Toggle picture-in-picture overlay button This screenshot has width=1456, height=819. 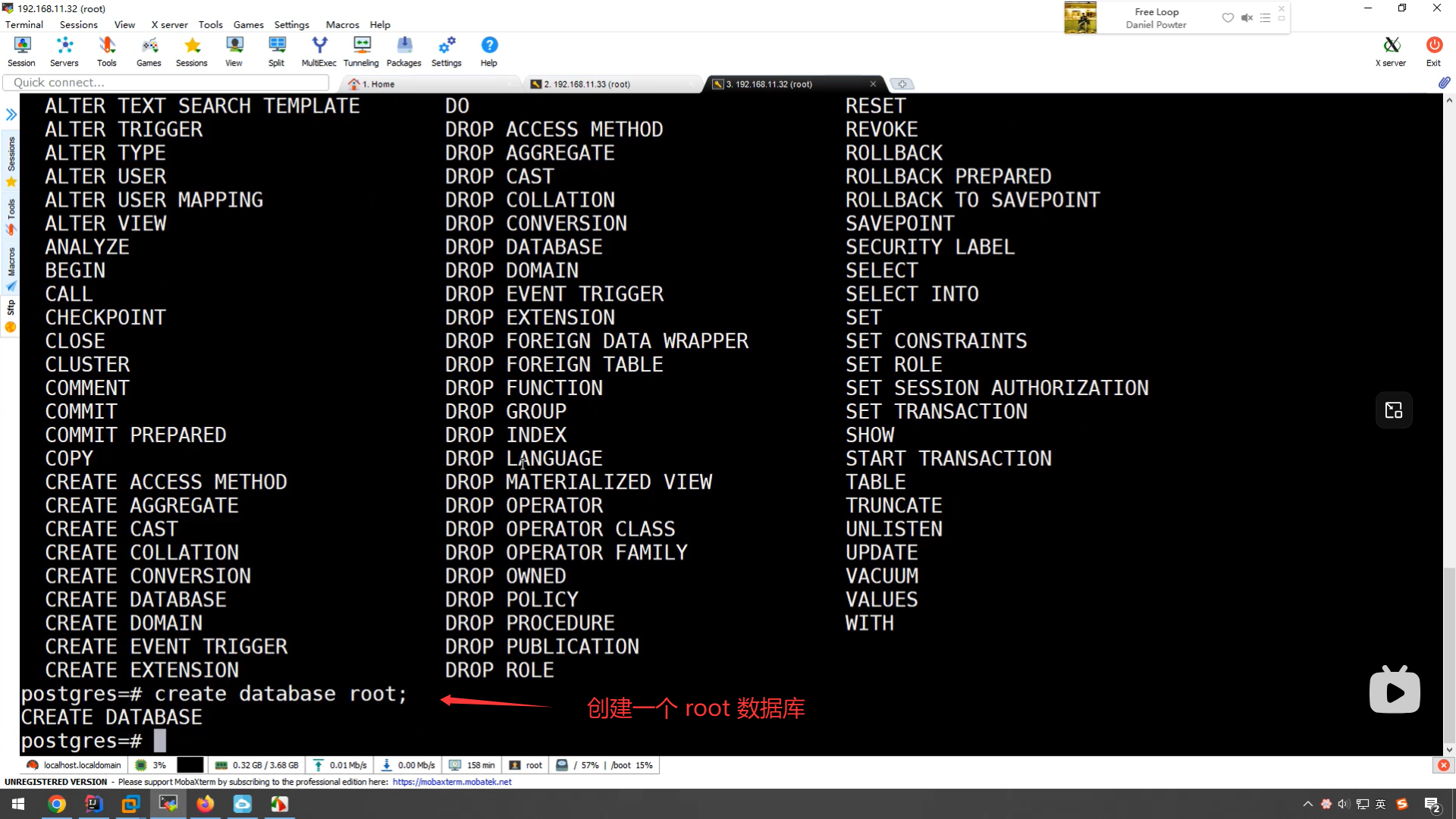(1394, 410)
